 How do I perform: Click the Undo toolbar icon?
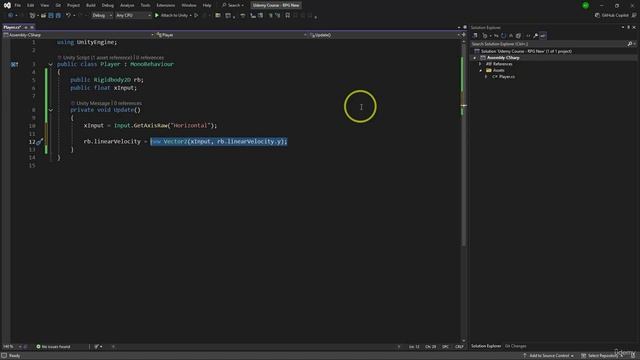pos(69,16)
